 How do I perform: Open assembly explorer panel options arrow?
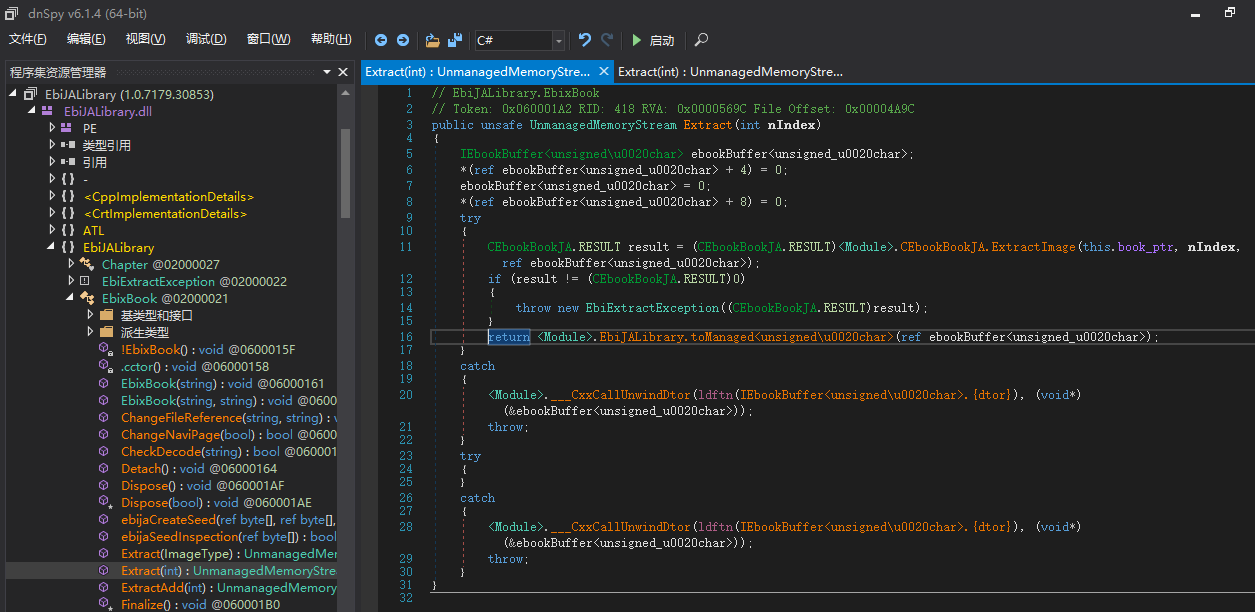pos(327,72)
